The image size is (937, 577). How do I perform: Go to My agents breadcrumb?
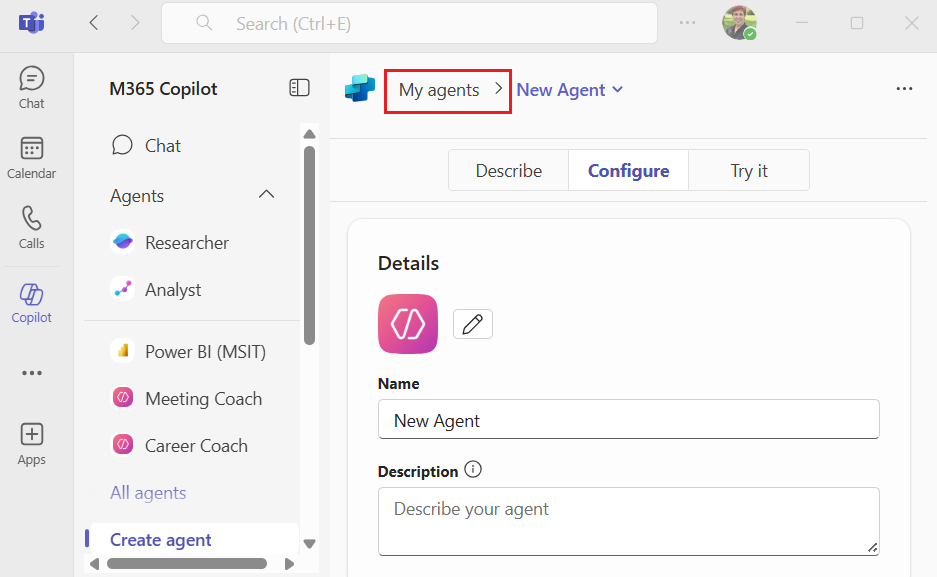click(439, 90)
